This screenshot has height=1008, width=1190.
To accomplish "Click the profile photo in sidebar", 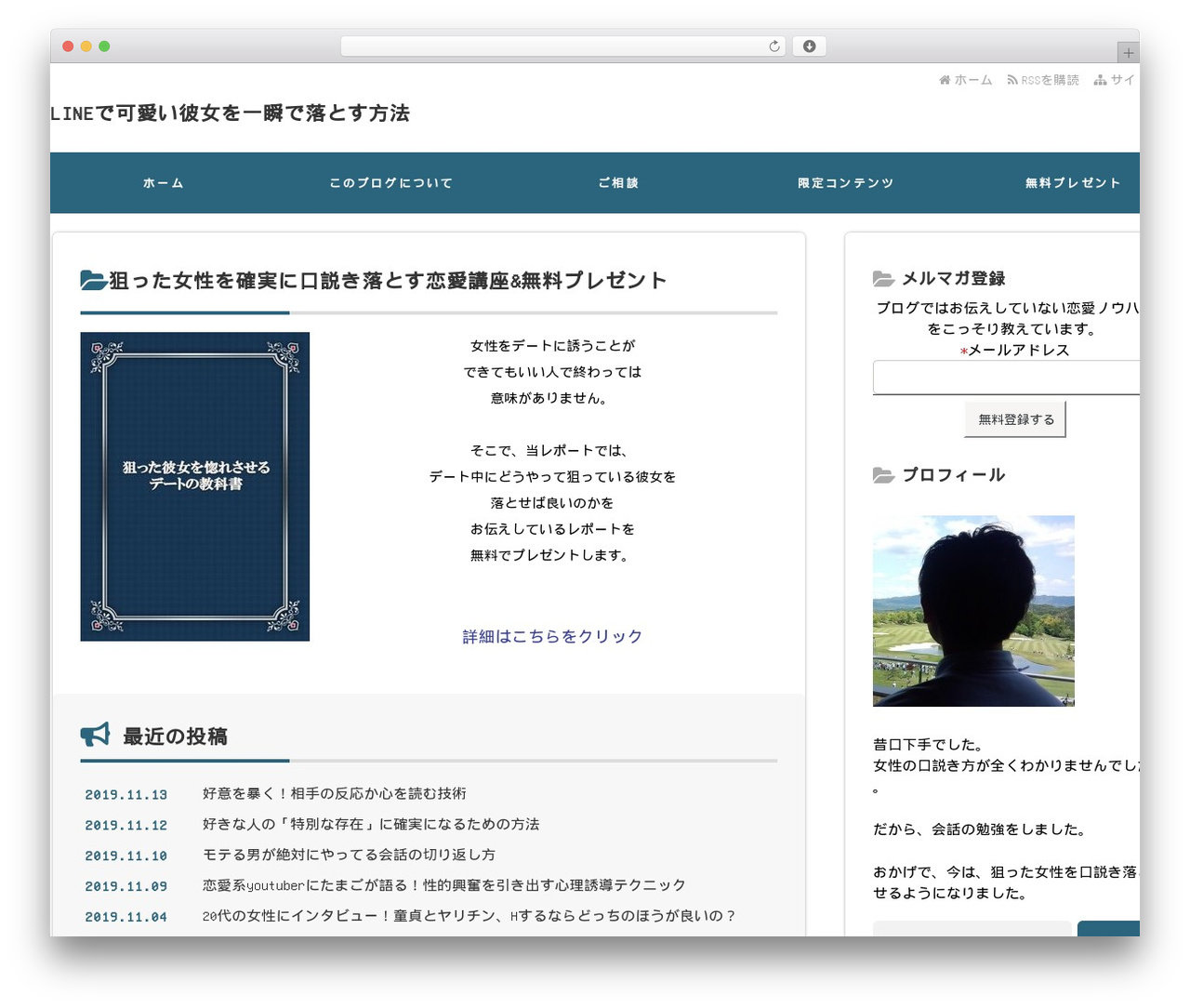I will pos(973,611).
